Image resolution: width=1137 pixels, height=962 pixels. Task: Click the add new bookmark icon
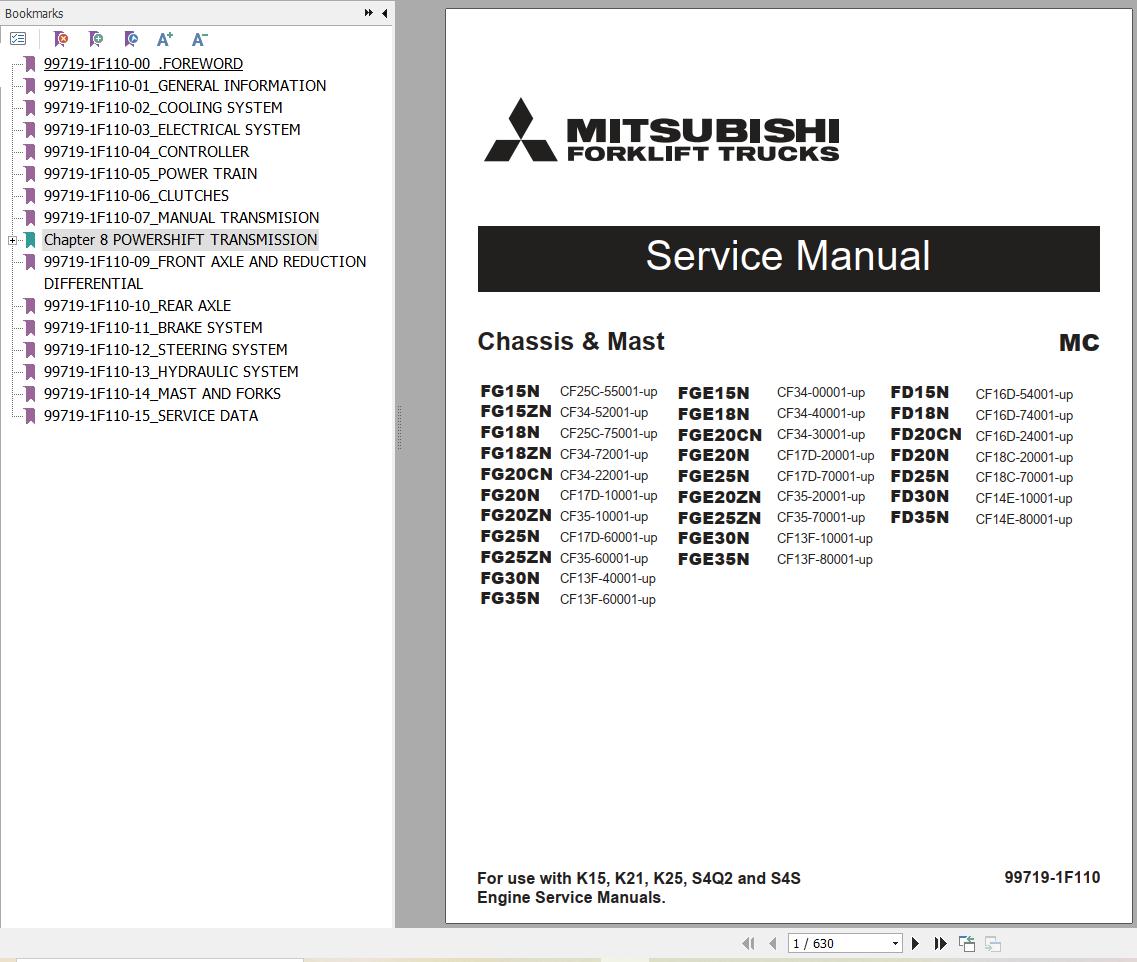(x=96, y=38)
